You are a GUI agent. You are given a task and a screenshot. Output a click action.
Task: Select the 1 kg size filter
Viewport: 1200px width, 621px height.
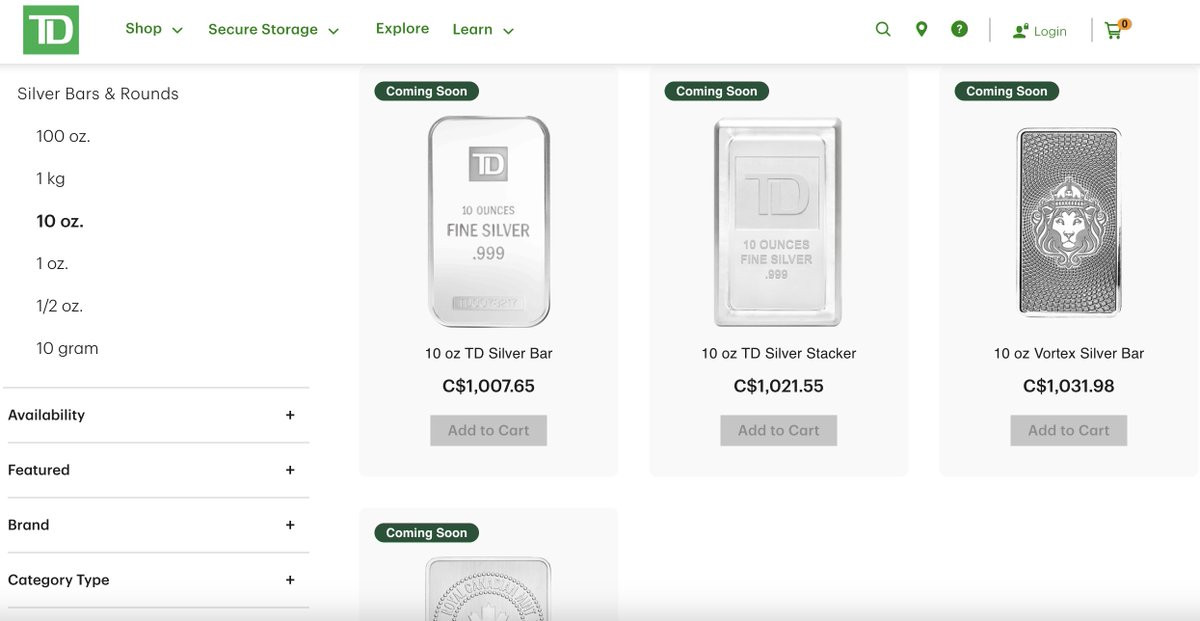tap(50, 179)
